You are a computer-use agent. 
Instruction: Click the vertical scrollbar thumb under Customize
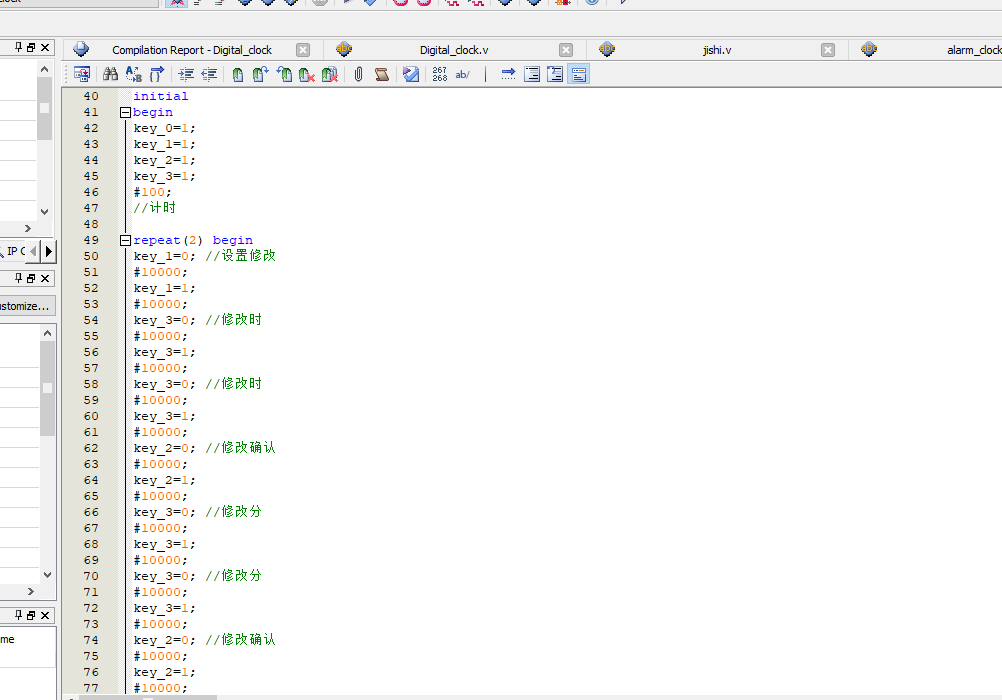point(47,388)
